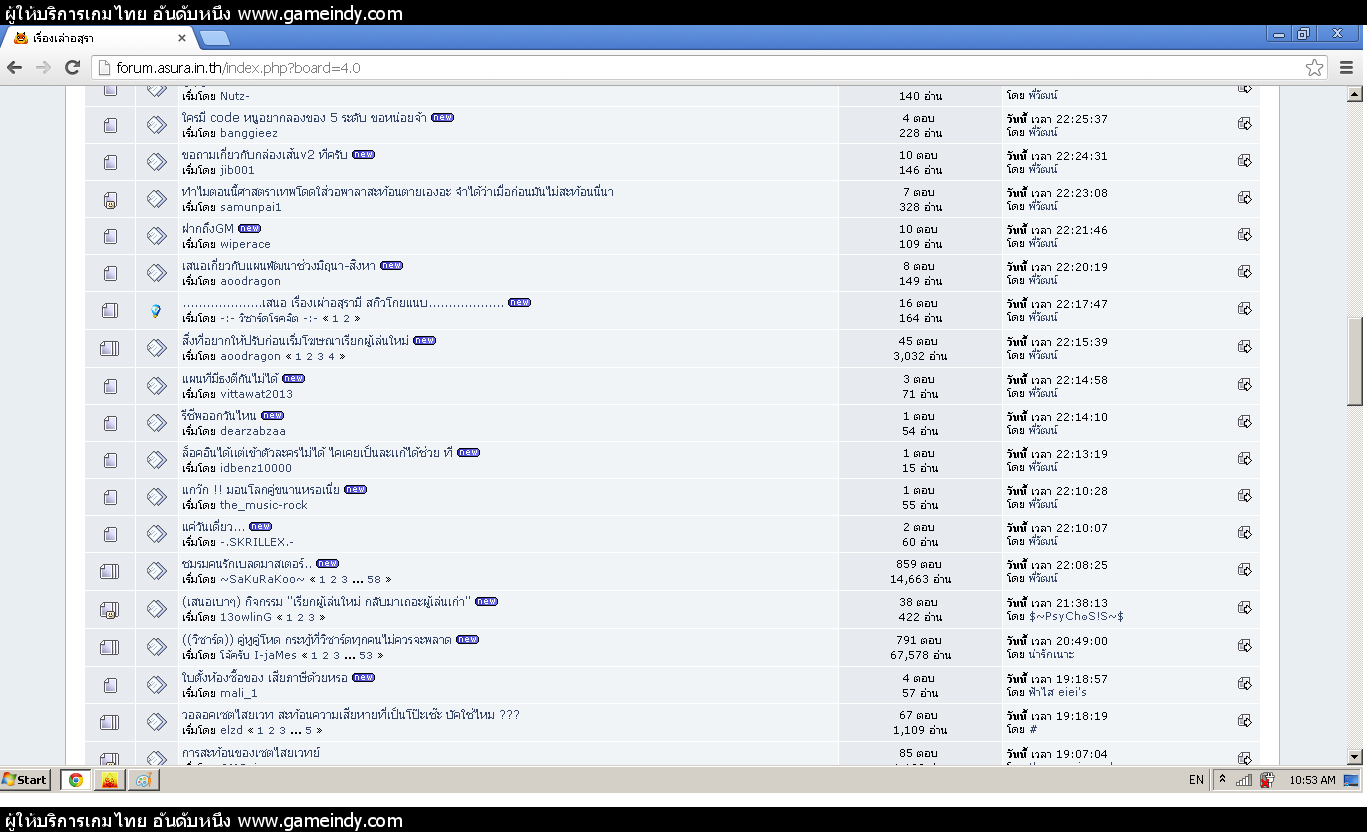Click the page's vertical scrollbar thumb
The image size is (1367, 832).
coord(1355,360)
